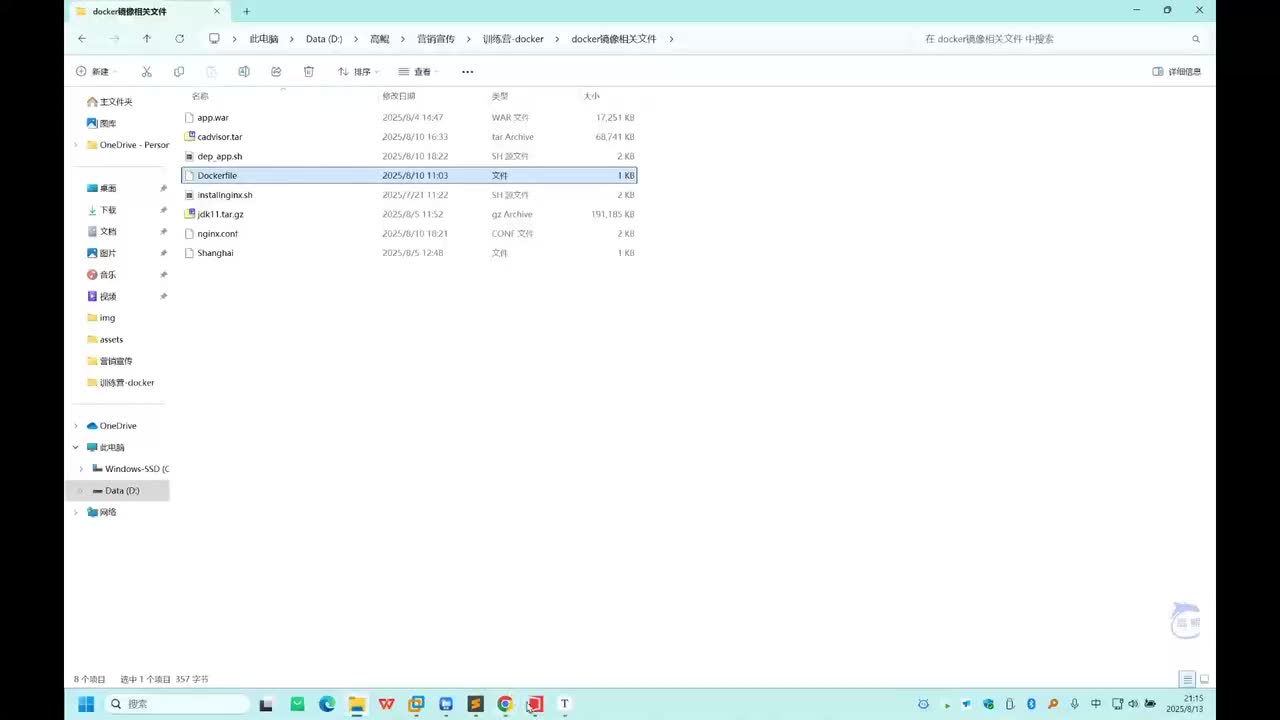
Task: Open Sublime Text from the taskbar
Action: click(x=475, y=704)
